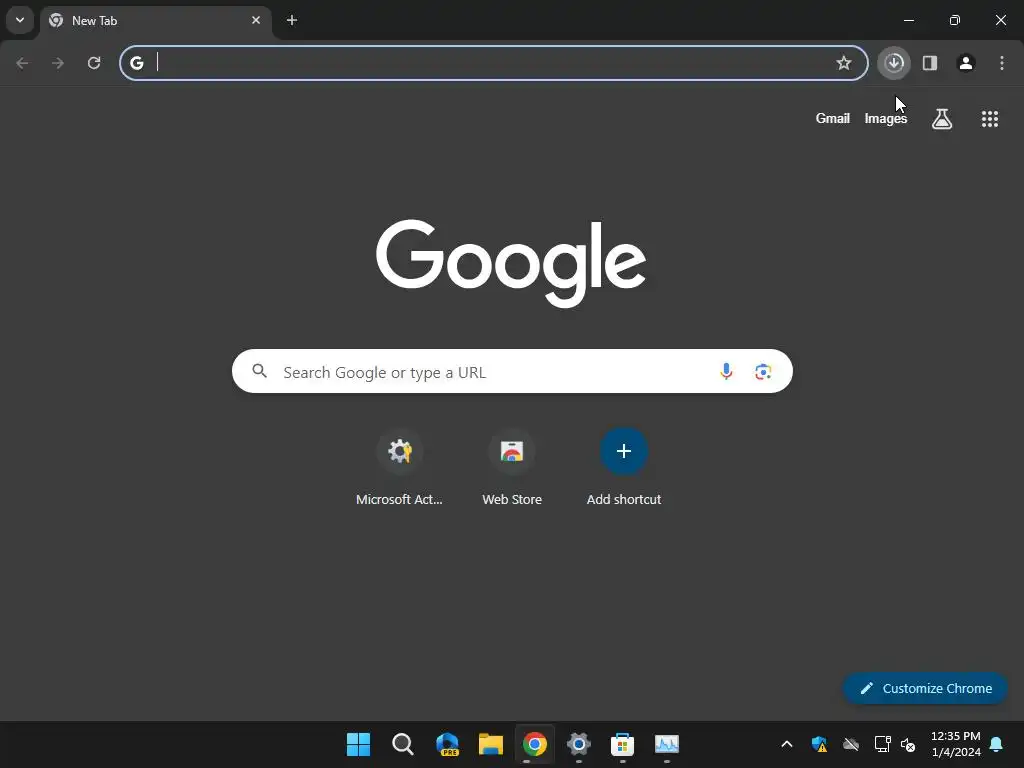Click the back navigation arrow
Image resolution: width=1024 pixels, height=768 pixels.
click(x=22, y=63)
